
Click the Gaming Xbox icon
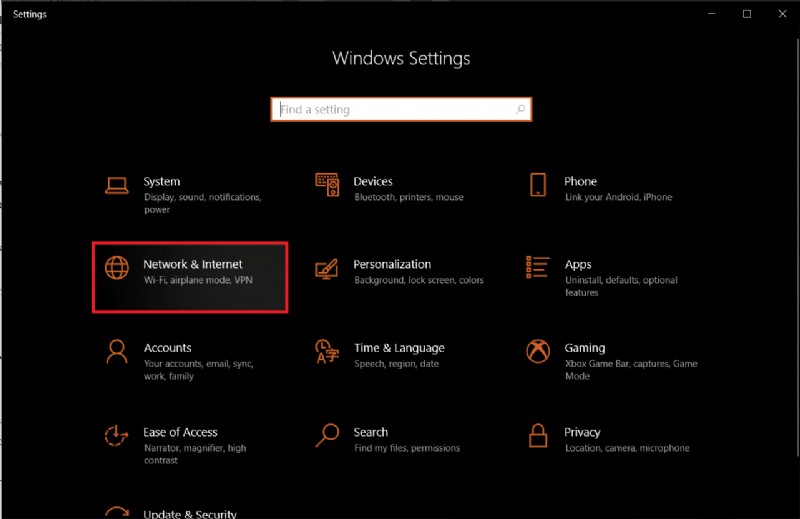(x=538, y=351)
